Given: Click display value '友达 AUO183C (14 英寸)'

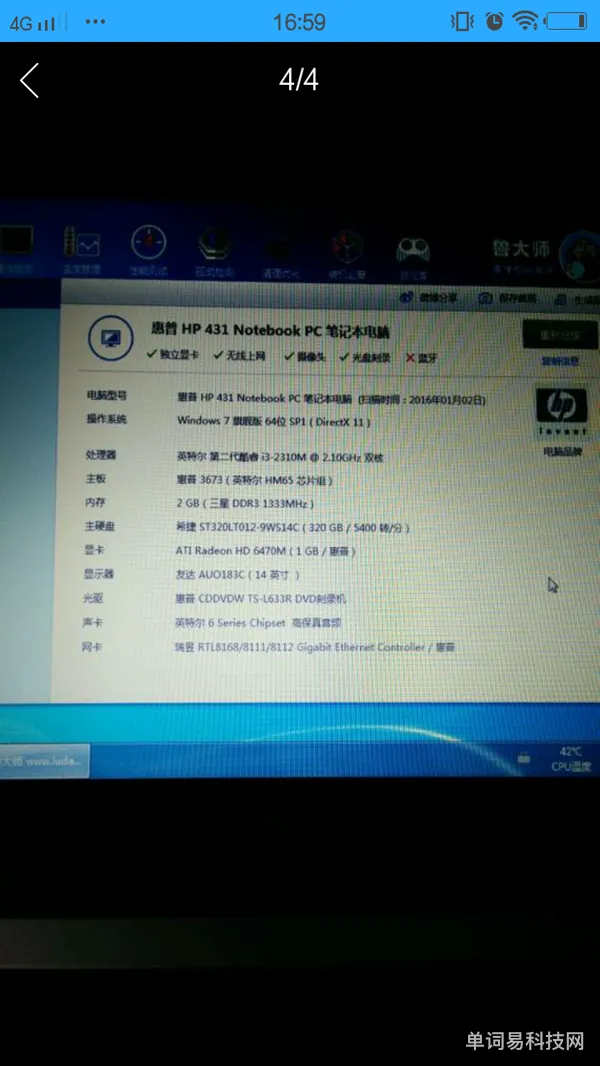Looking at the screenshot, I should click(x=238, y=574).
